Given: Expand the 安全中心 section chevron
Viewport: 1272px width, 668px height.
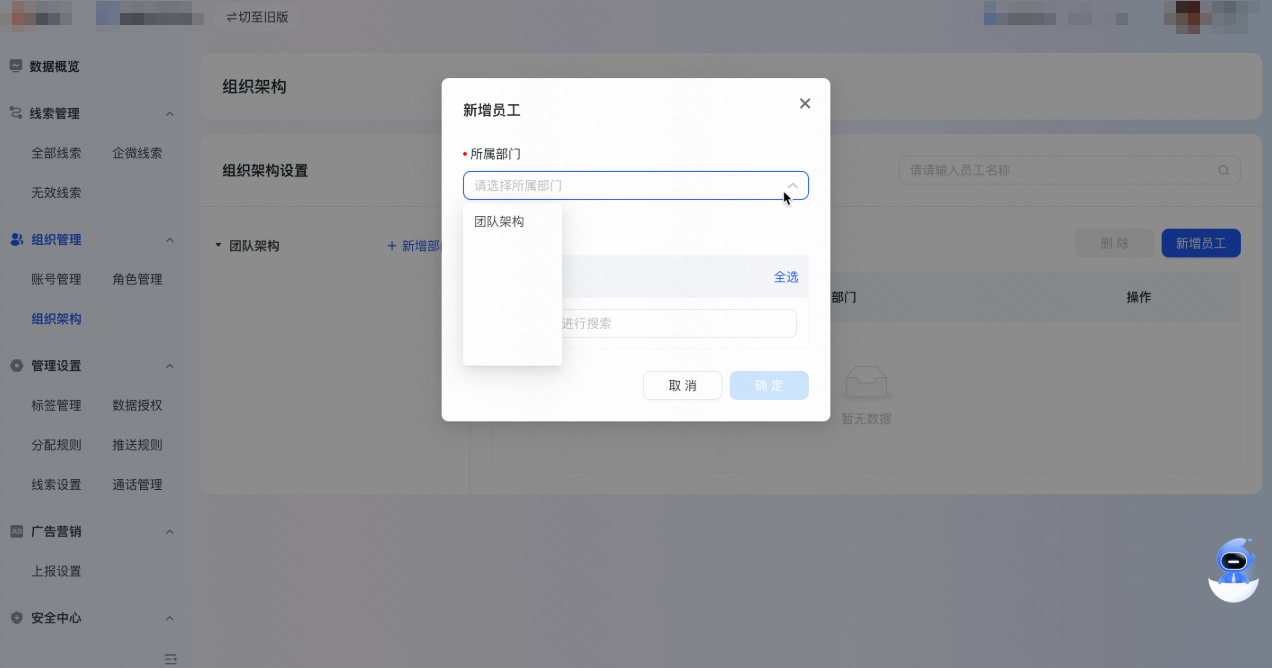Looking at the screenshot, I should [170, 618].
